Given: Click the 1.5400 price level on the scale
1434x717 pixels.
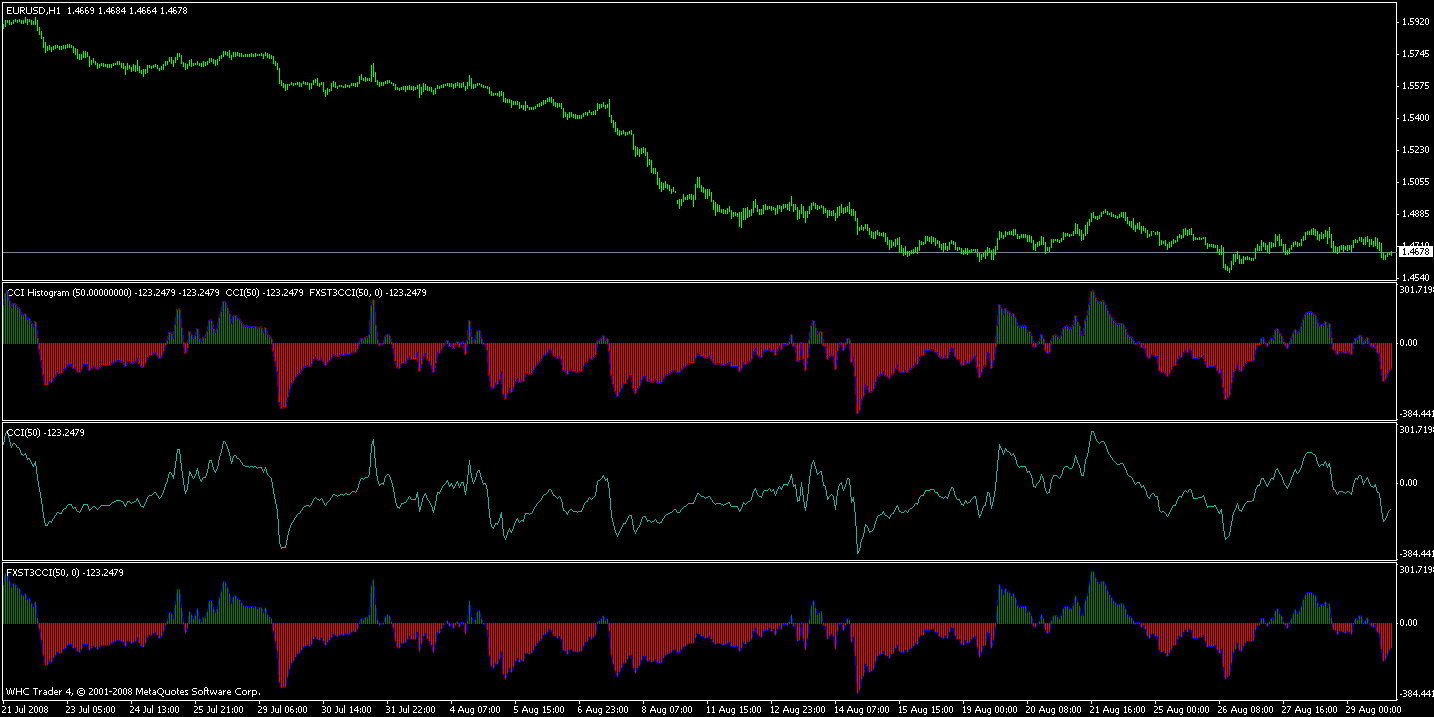Looking at the screenshot, I should [x=1414, y=117].
